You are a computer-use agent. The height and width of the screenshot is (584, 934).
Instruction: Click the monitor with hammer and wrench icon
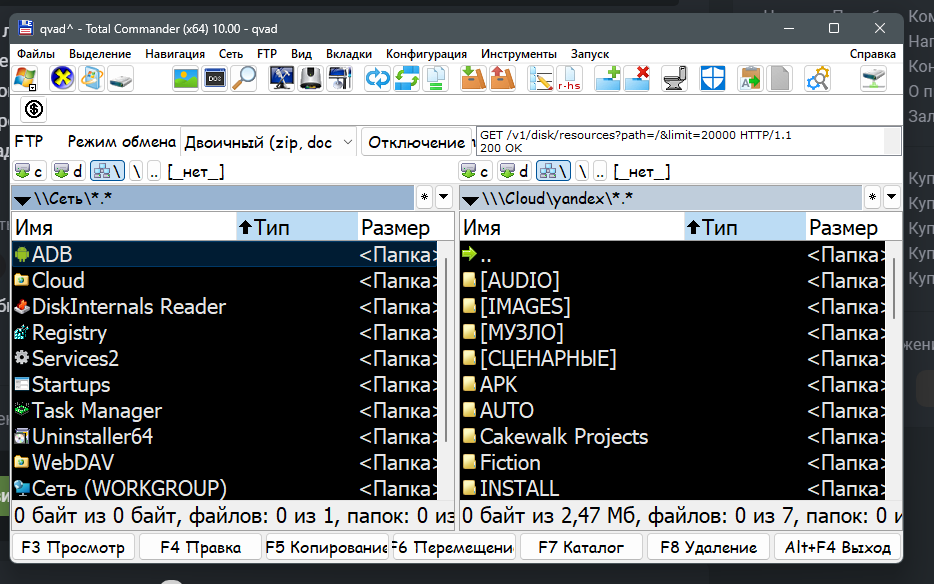(x=281, y=79)
